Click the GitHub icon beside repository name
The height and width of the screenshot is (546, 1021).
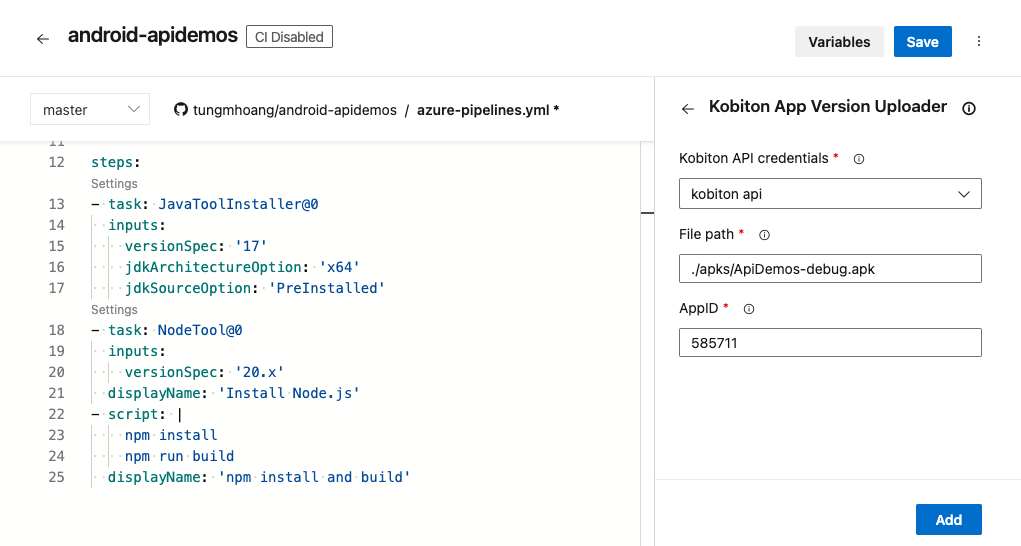(180, 110)
